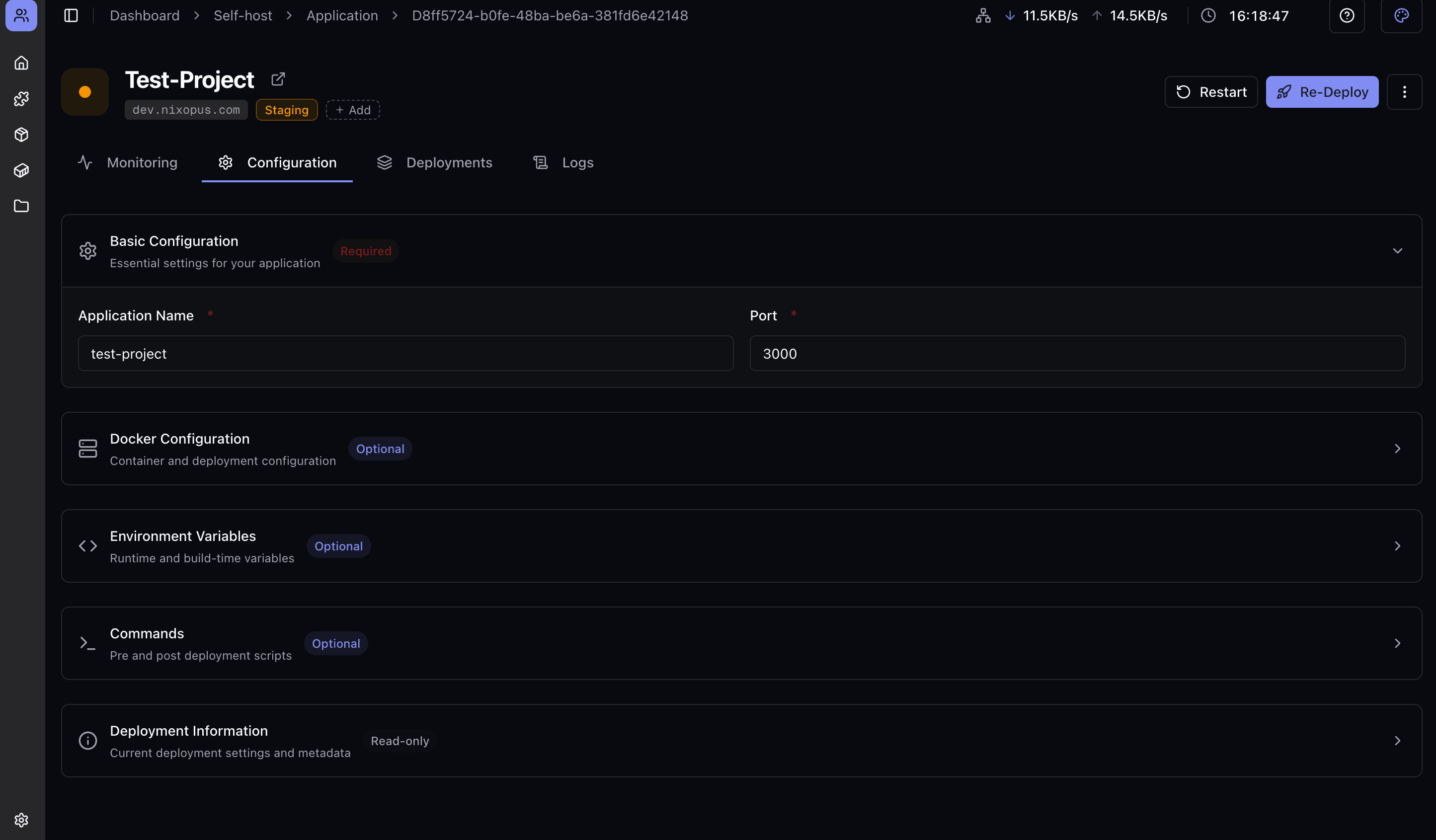1436x840 pixels.
Task: Expand the Docker Configuration section
Action: [x=1397, y=448]
